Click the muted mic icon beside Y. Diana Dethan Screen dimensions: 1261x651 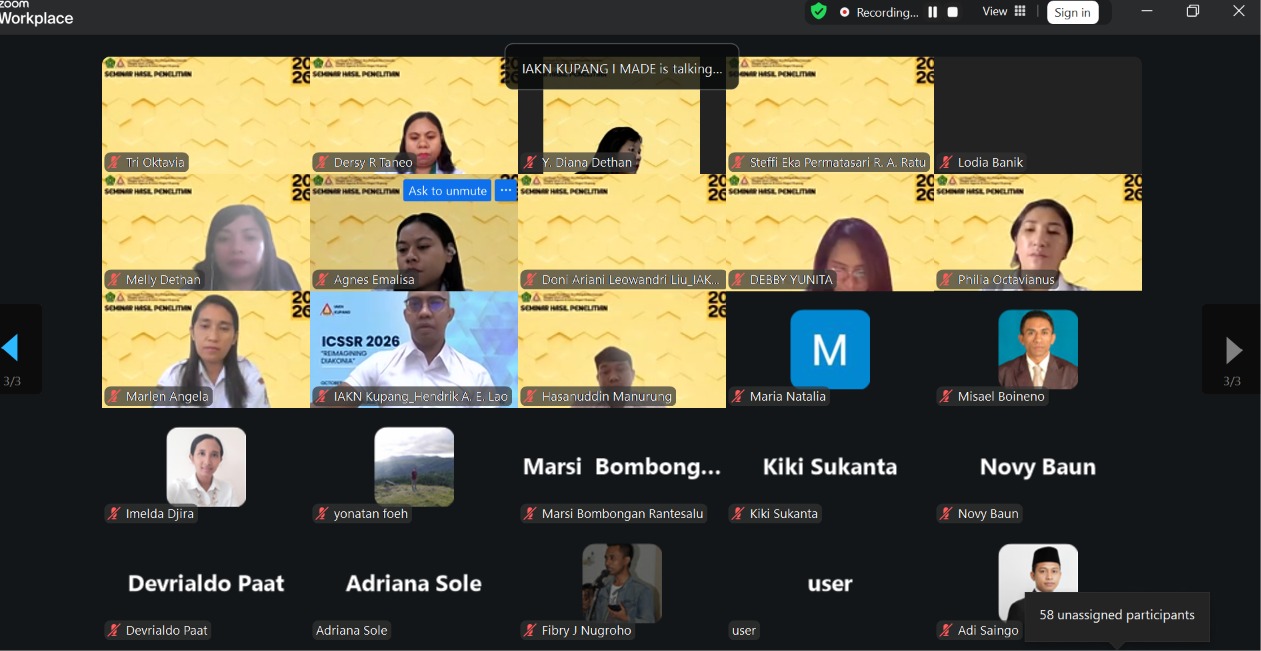531,163
